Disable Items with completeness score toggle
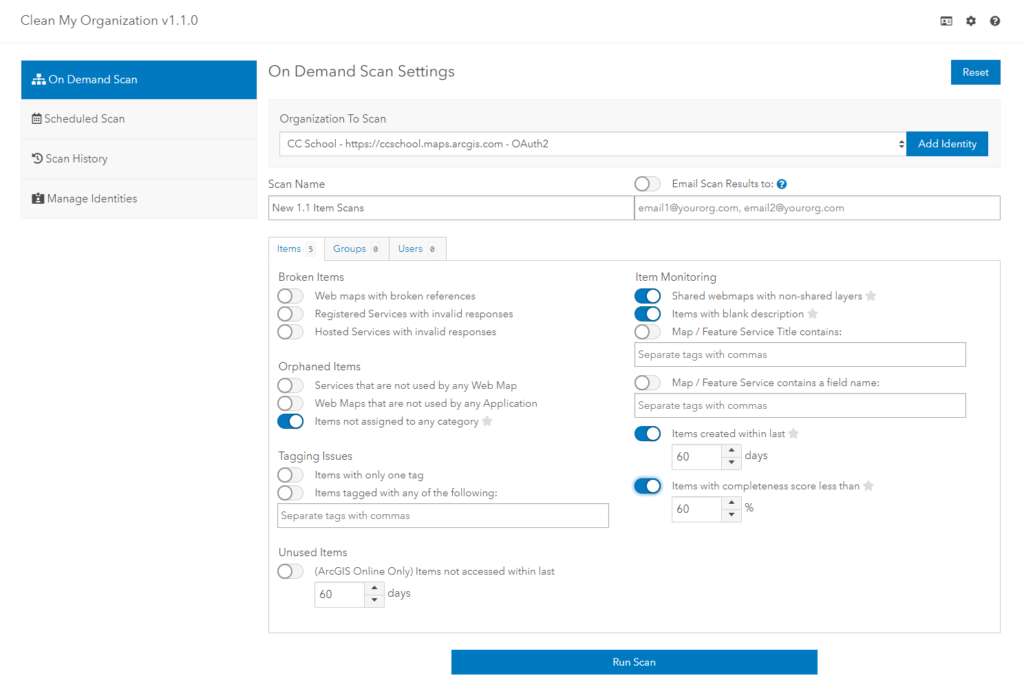Image resolution: width=1024 pixels, height=689 pixels. tap(647, 486)
